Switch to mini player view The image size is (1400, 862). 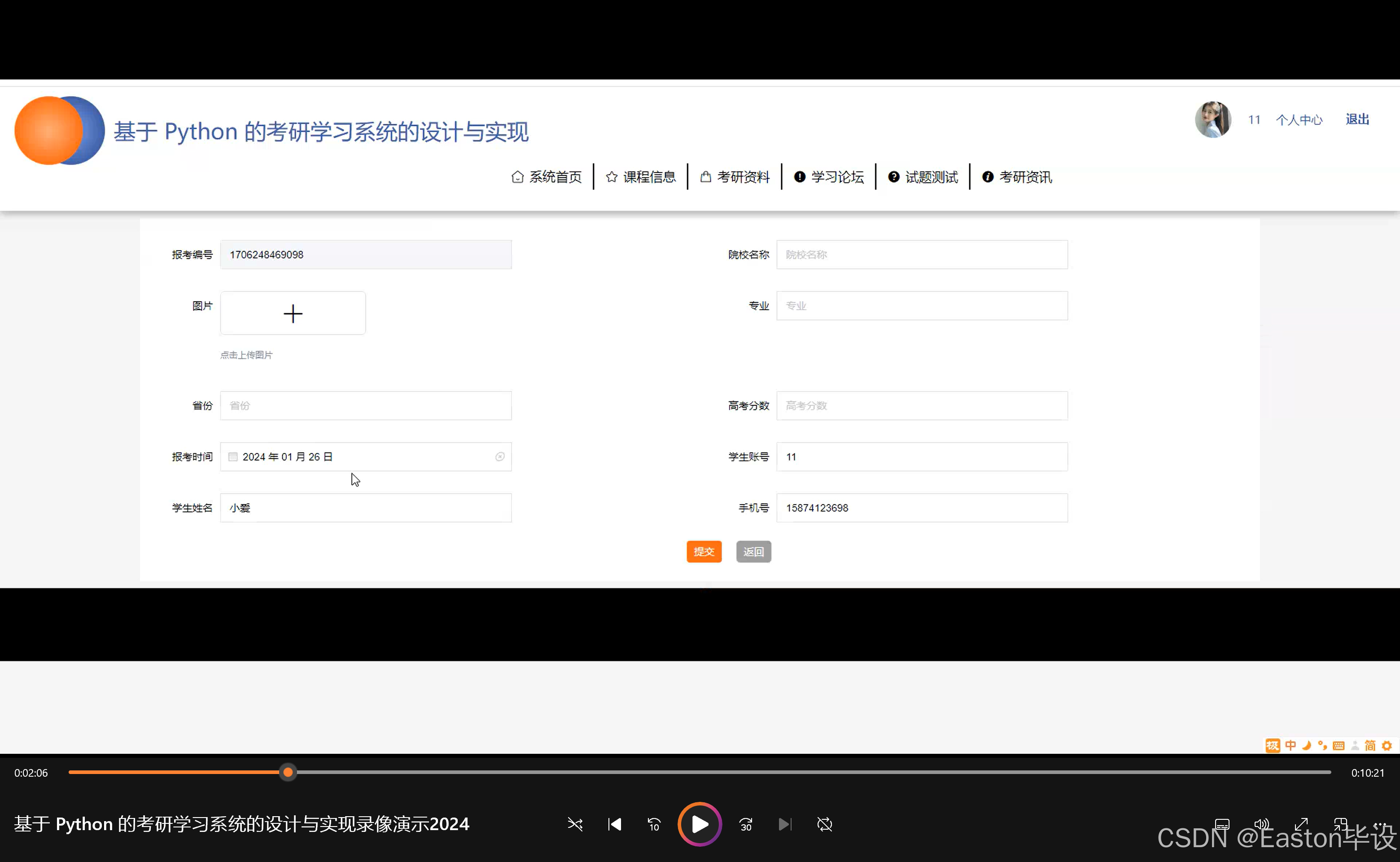click(1341, 824)
